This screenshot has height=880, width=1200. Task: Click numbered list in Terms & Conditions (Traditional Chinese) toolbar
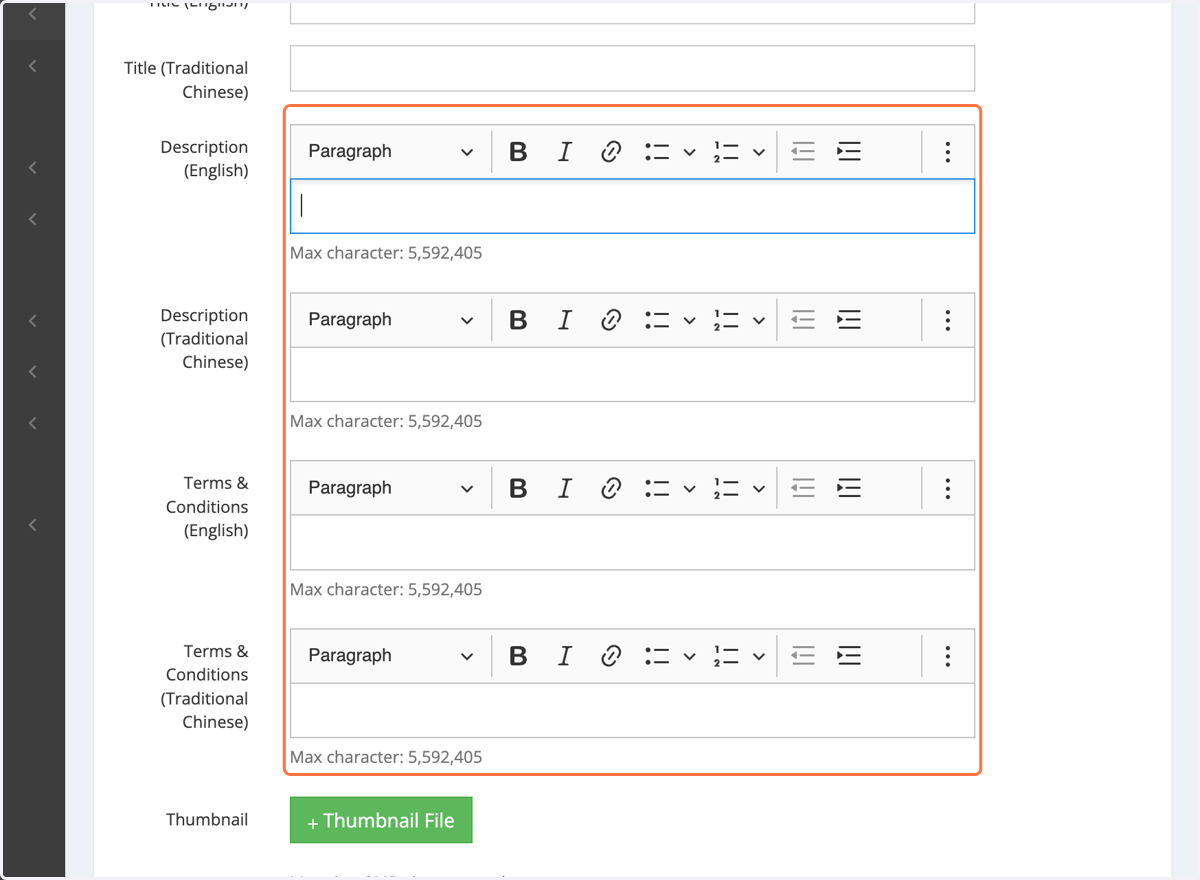[727, 656]
